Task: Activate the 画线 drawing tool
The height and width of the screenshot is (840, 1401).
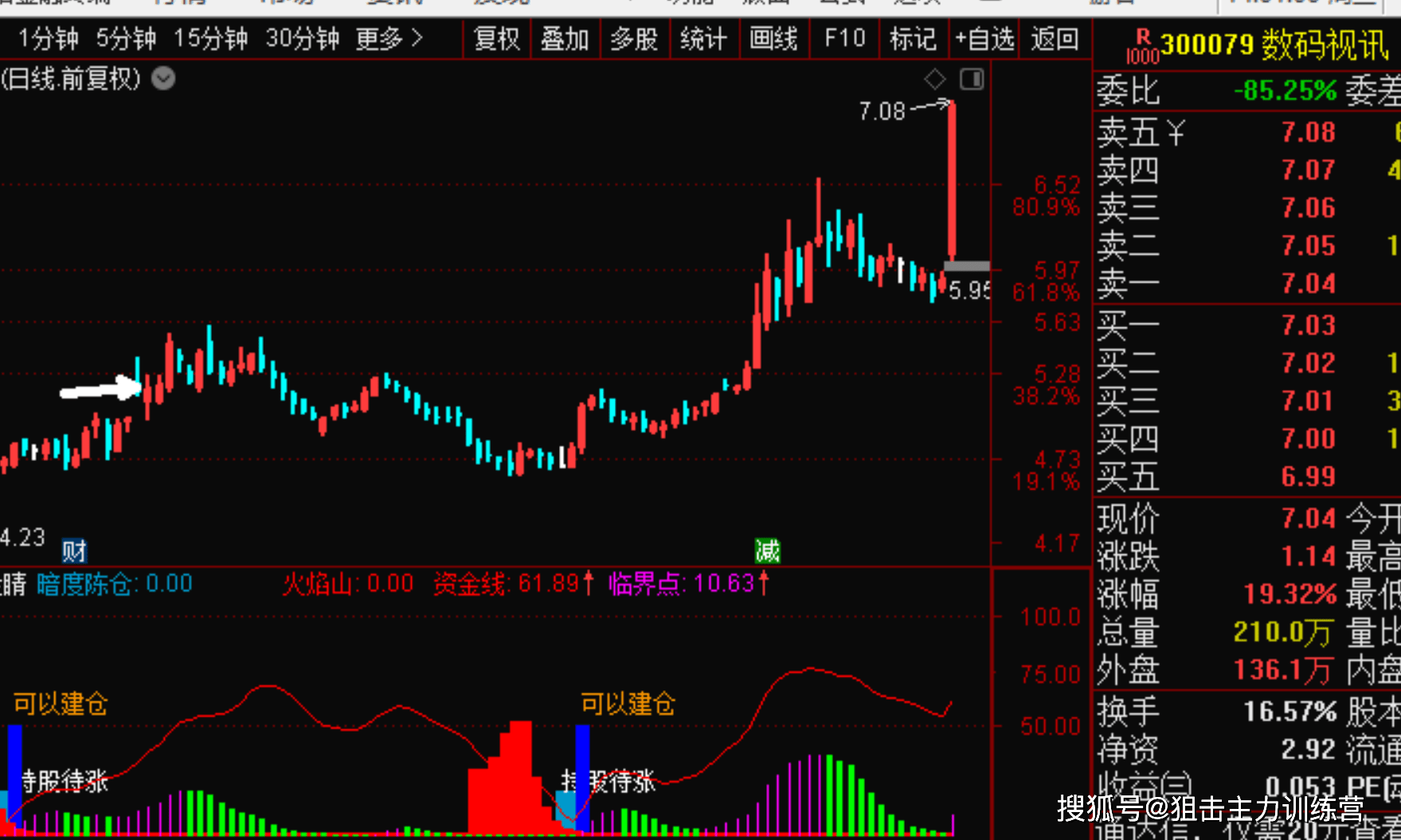Action: [x=773, y=38]
